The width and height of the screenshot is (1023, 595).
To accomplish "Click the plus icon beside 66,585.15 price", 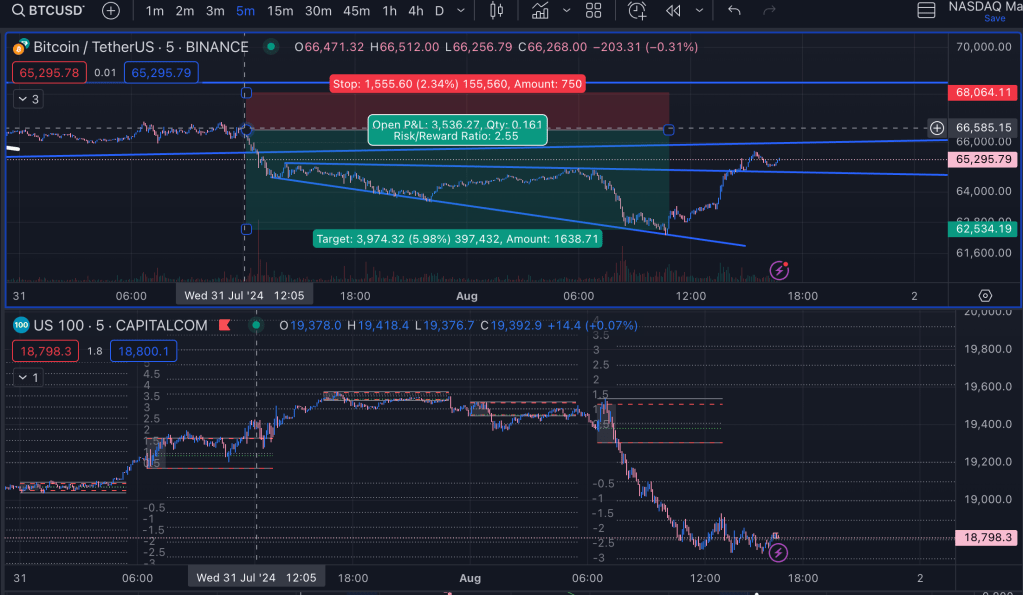I will (x=937, y=128).
